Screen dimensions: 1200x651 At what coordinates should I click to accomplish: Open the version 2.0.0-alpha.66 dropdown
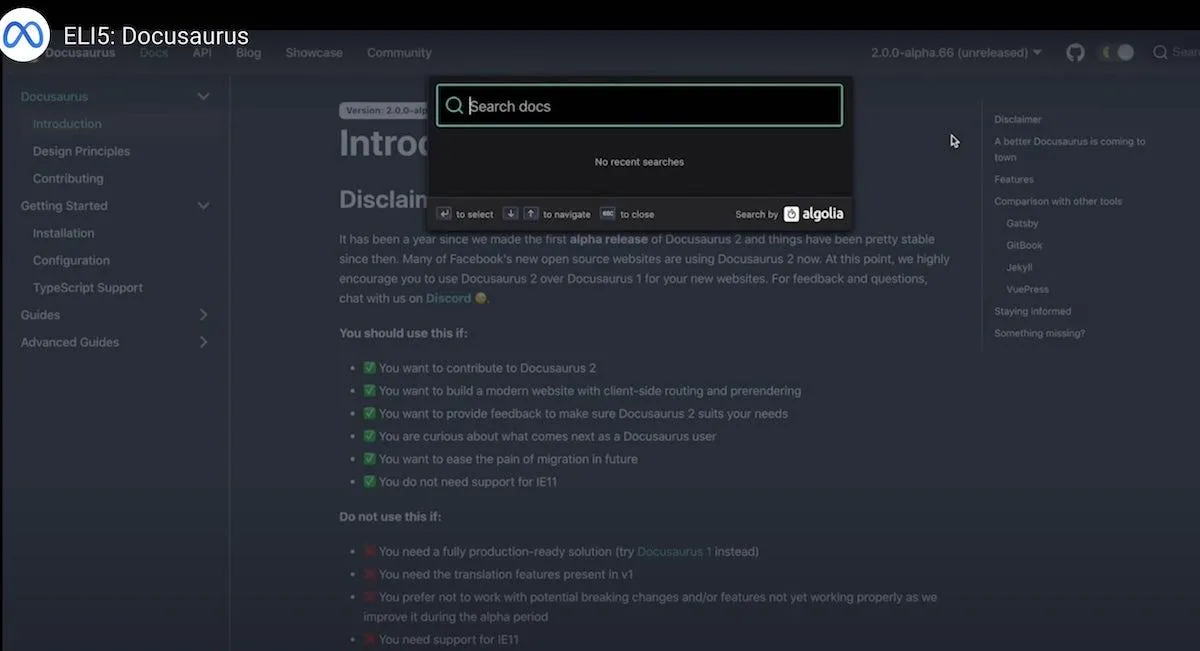click(956, 53)
